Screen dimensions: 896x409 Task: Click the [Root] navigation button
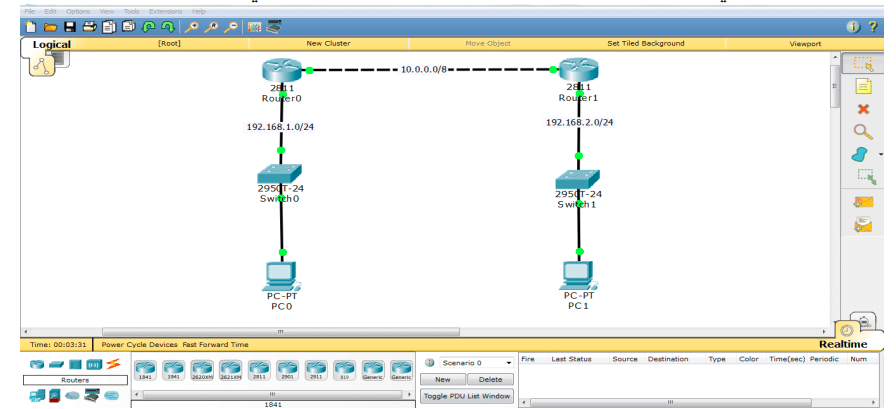[x=169, y=43]
